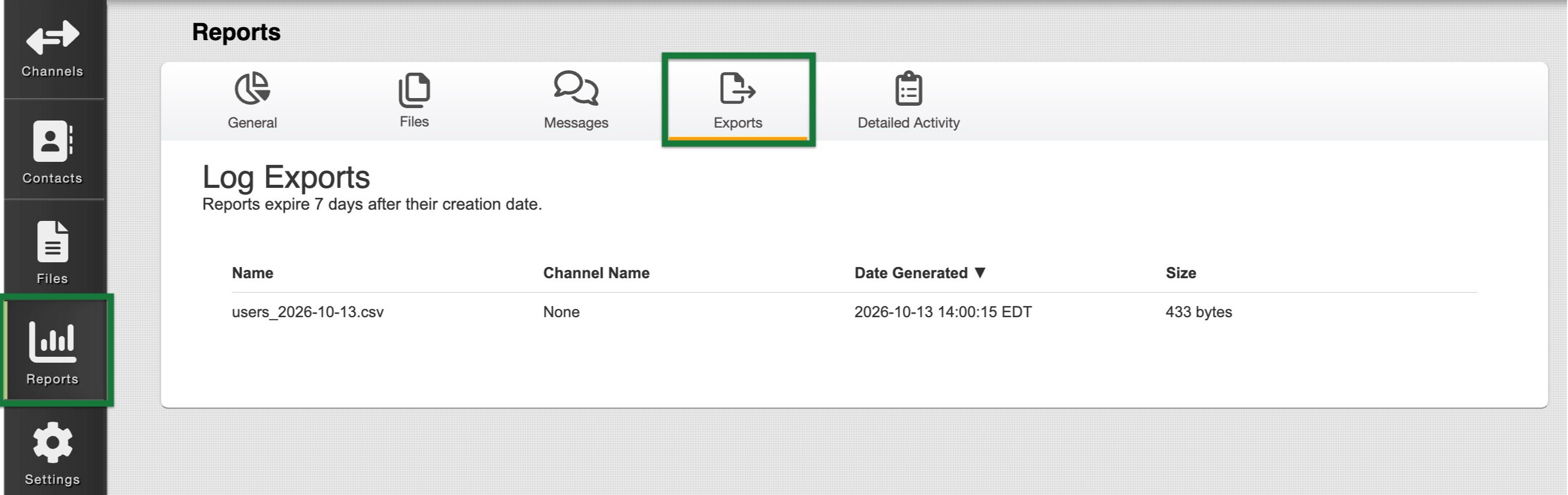This screenshot has height=495, width=1568.
Task: Open the Messages reports tab
Action: pos(576,101)
